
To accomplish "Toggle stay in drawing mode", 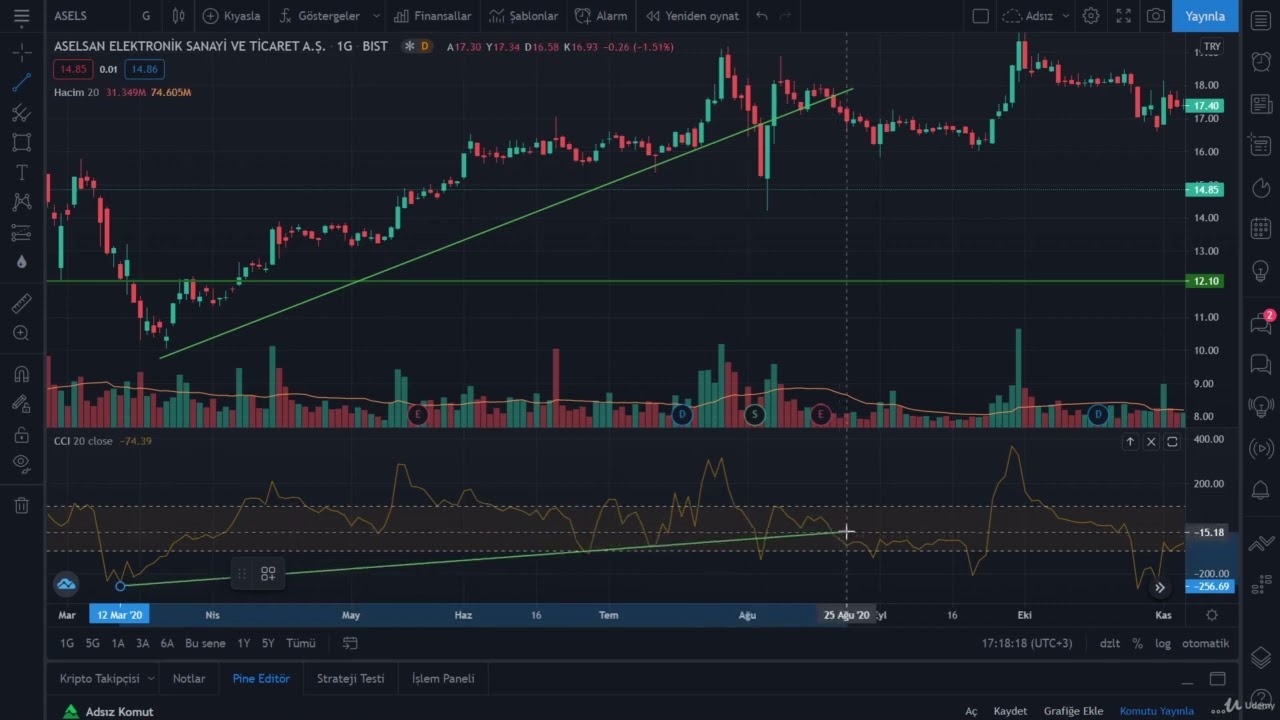I will [x=21, y=404].
